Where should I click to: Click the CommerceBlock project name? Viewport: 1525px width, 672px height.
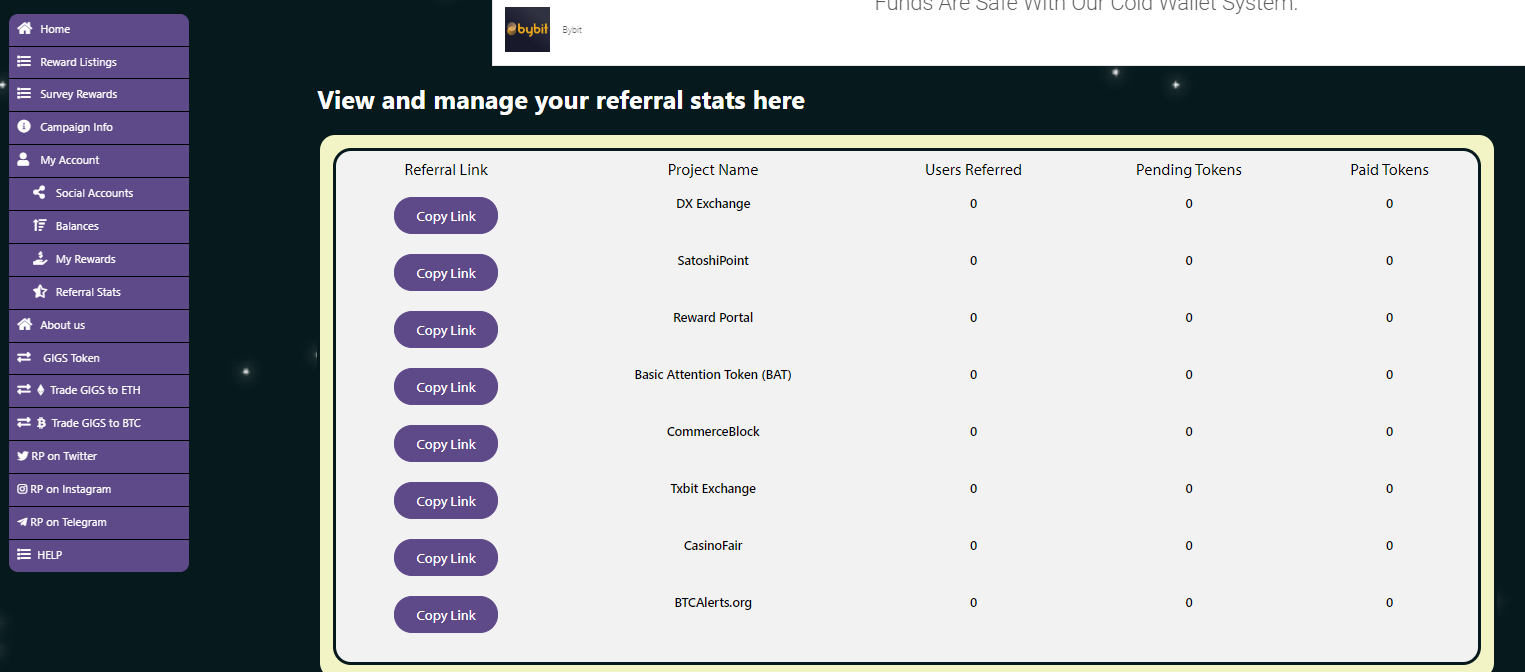[x=713, y=431]
